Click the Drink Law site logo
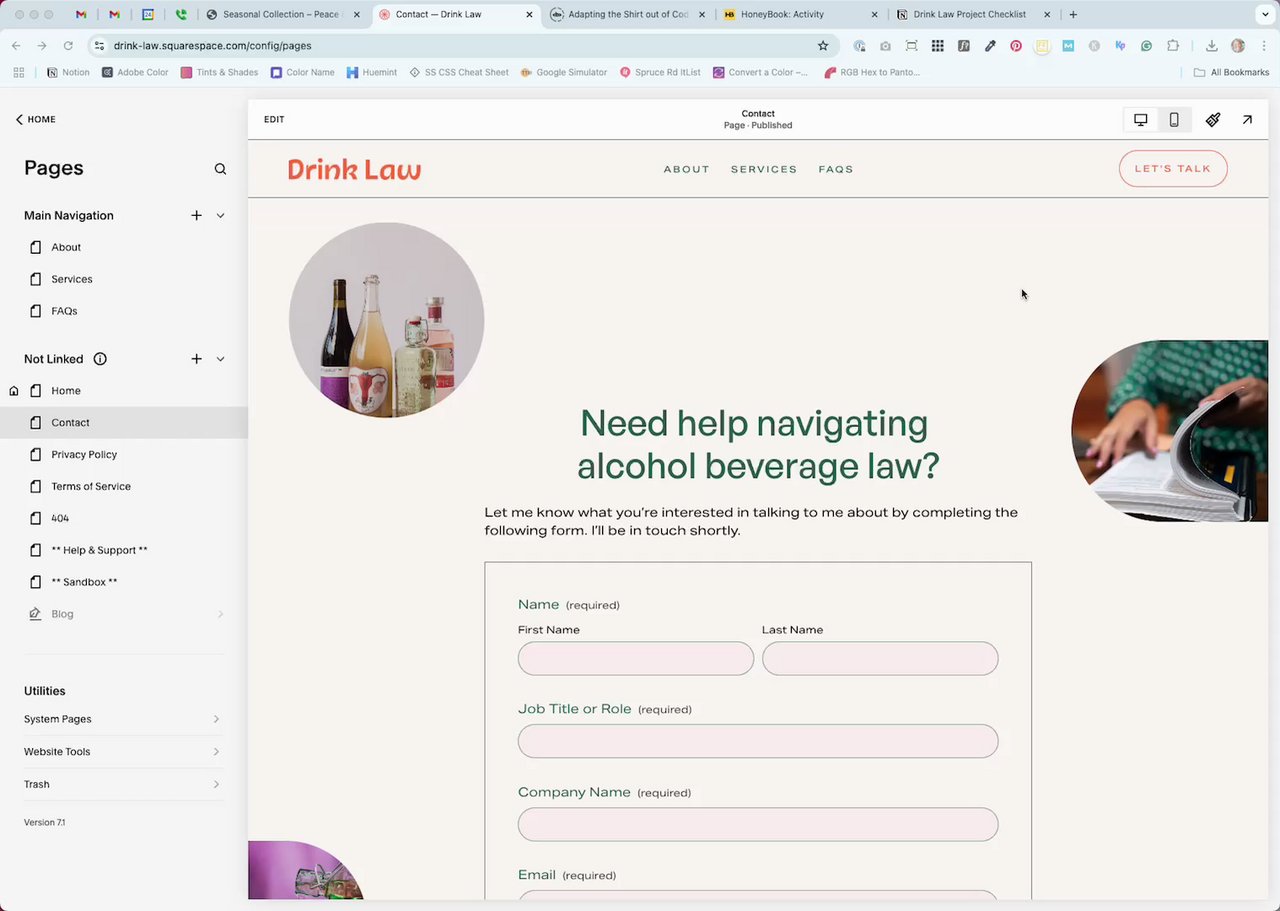 tap(354, 169)
